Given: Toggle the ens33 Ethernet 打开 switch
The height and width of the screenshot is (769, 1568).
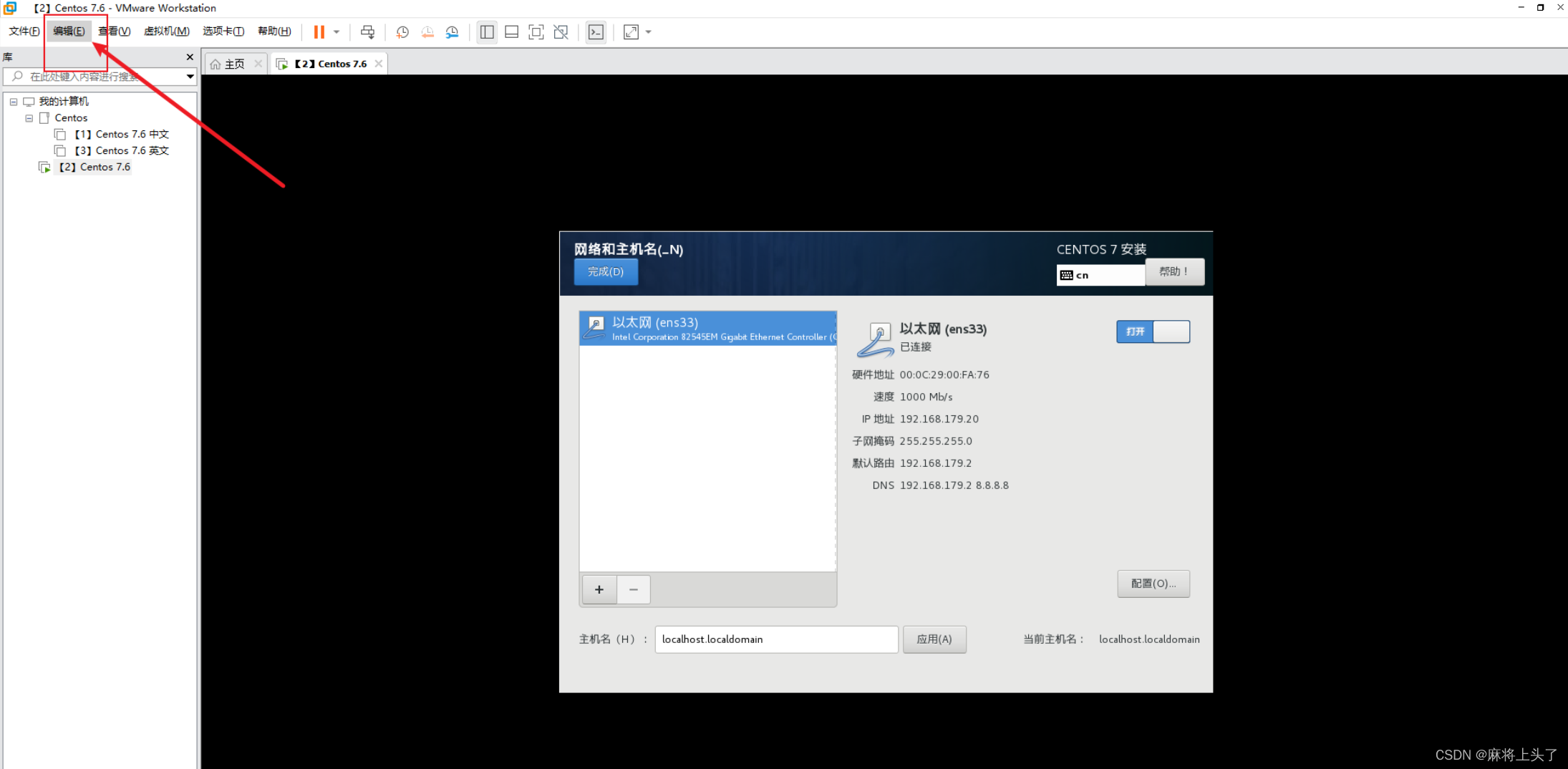Looking at the screenshot, I should pos(1153,332).
